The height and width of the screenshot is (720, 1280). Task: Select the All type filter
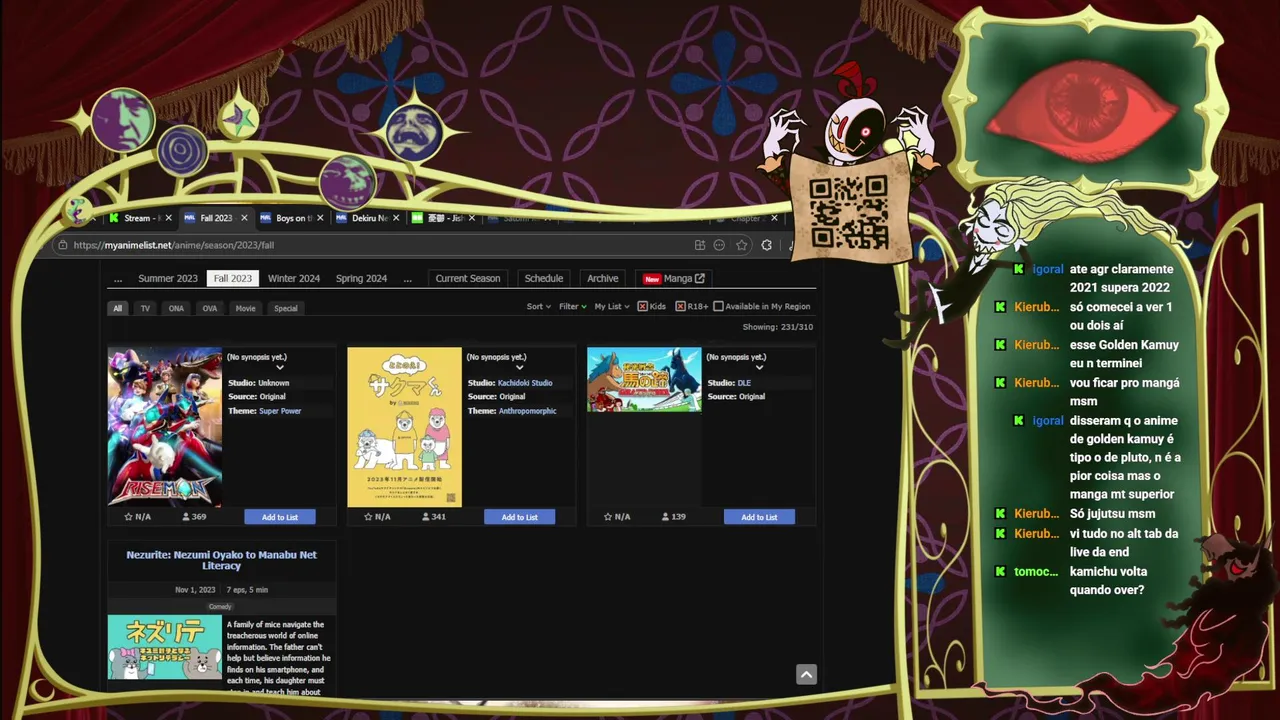click(117, 308)
